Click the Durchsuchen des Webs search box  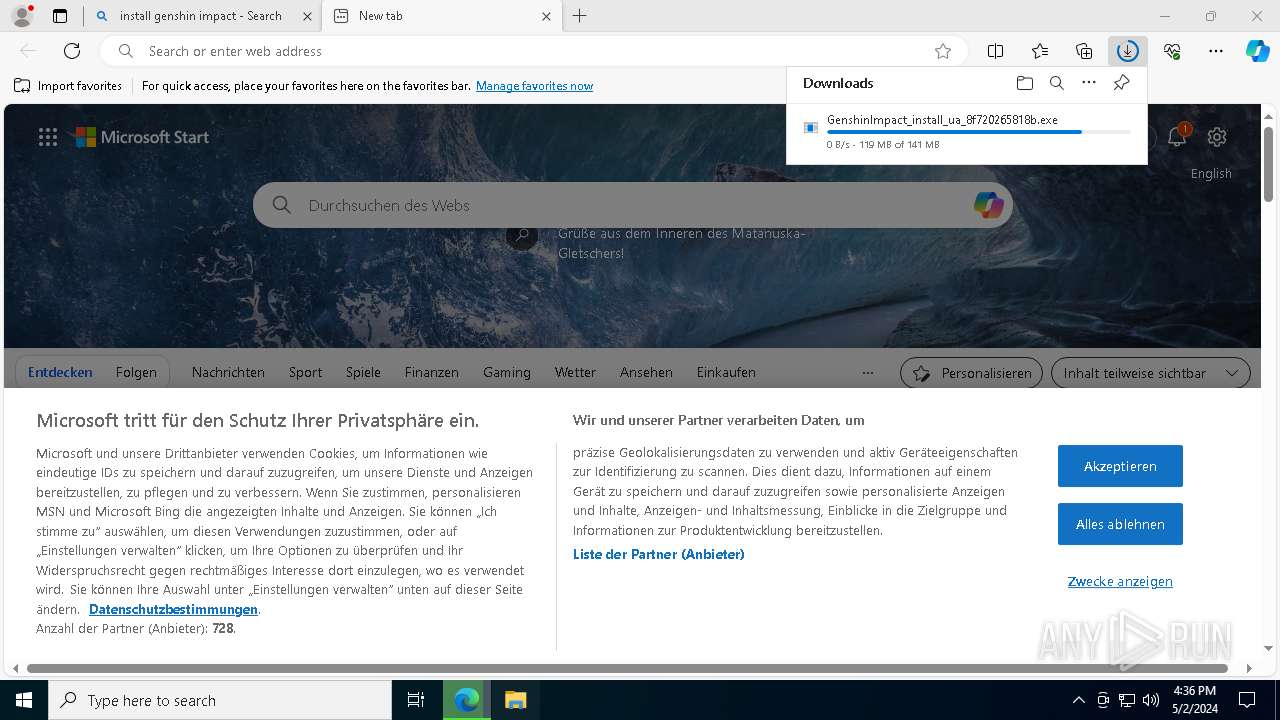tap(632, 205)
